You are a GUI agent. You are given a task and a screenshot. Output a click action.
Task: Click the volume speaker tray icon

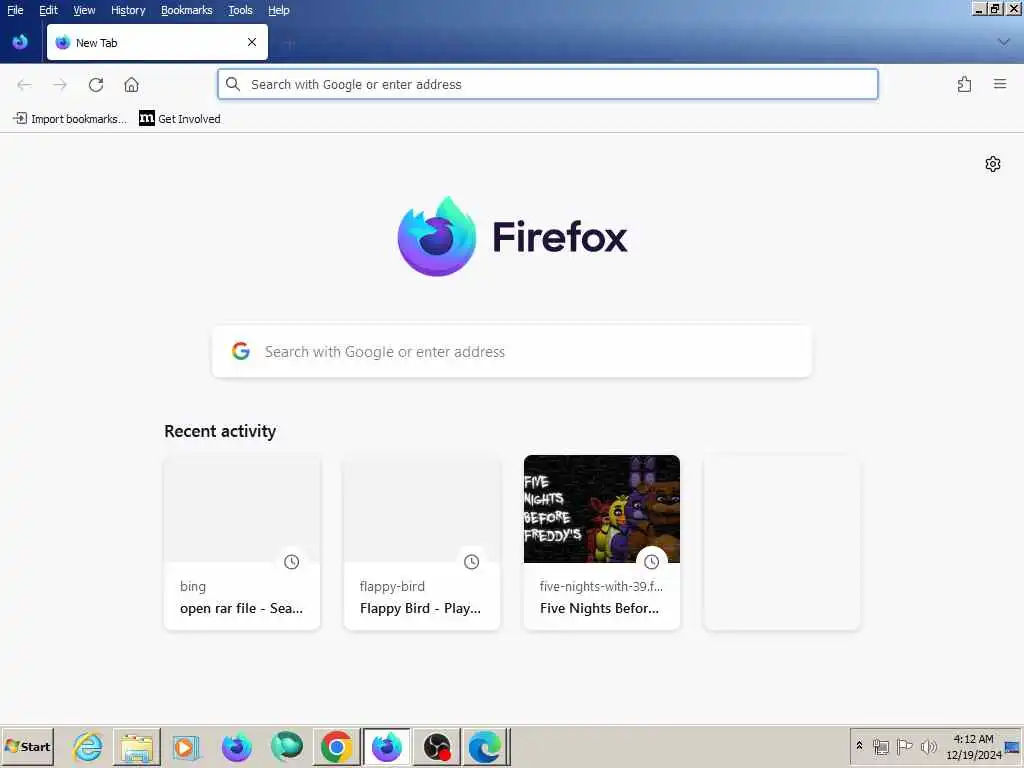pyautogui.click(x=928, y=746)
